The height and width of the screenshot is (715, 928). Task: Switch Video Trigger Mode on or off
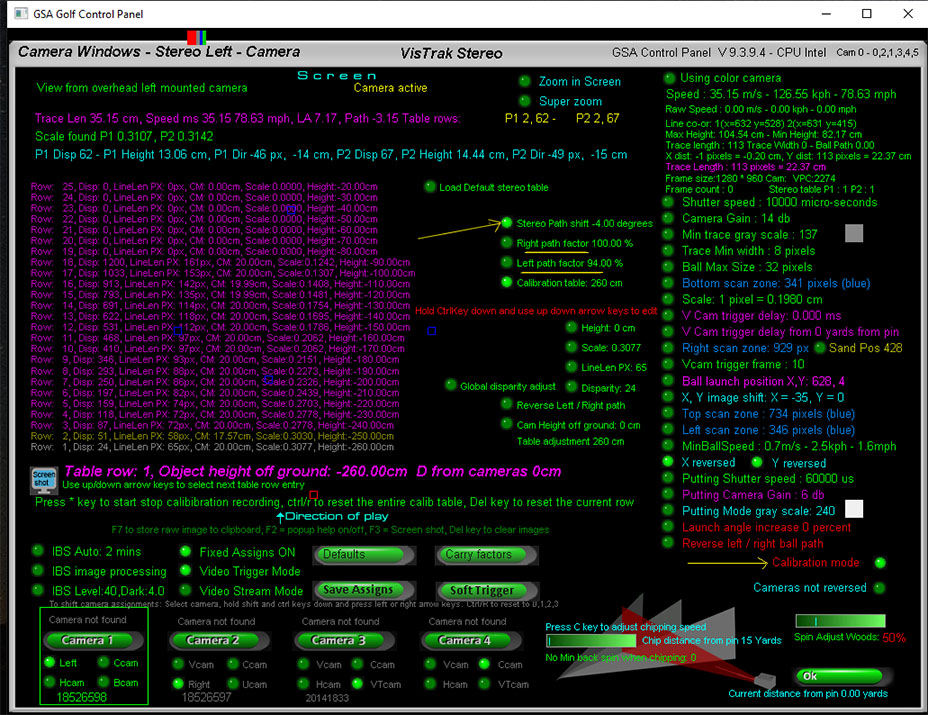[186, 571]
